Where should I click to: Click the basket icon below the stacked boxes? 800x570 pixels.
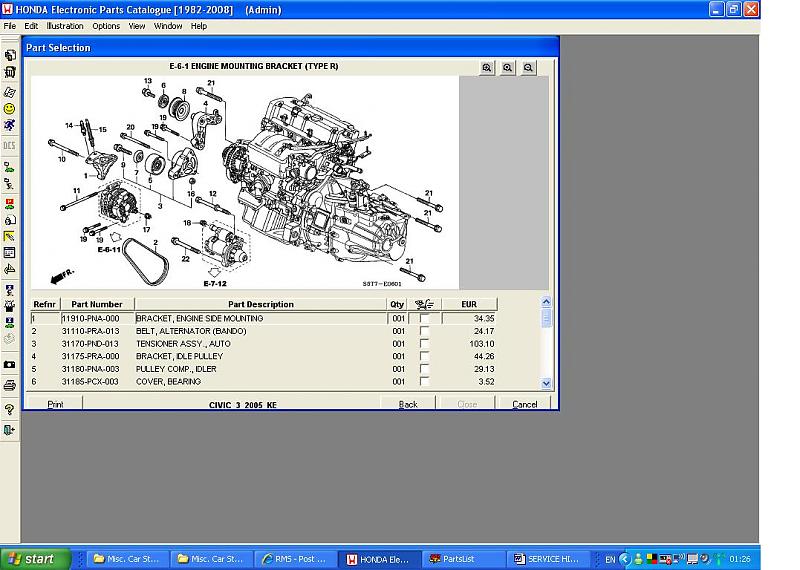click(x=9, y=72)
